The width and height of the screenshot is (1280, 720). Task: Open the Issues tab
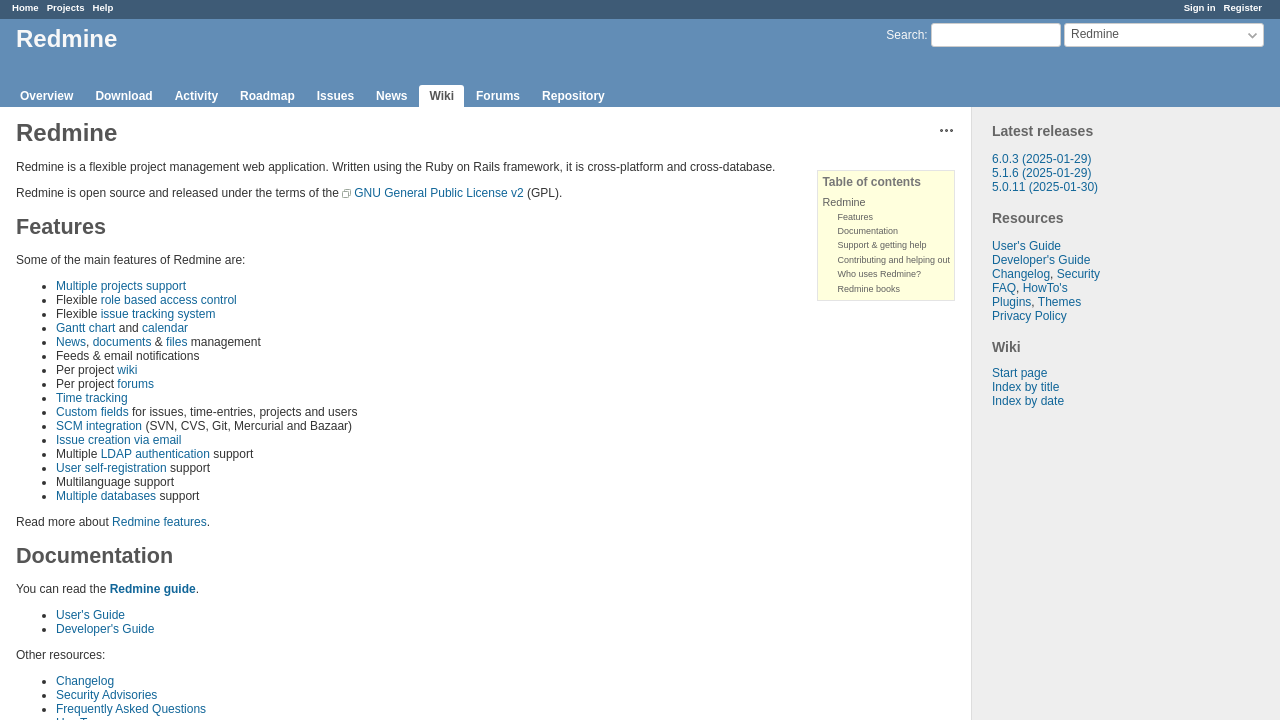coord(335,96)
